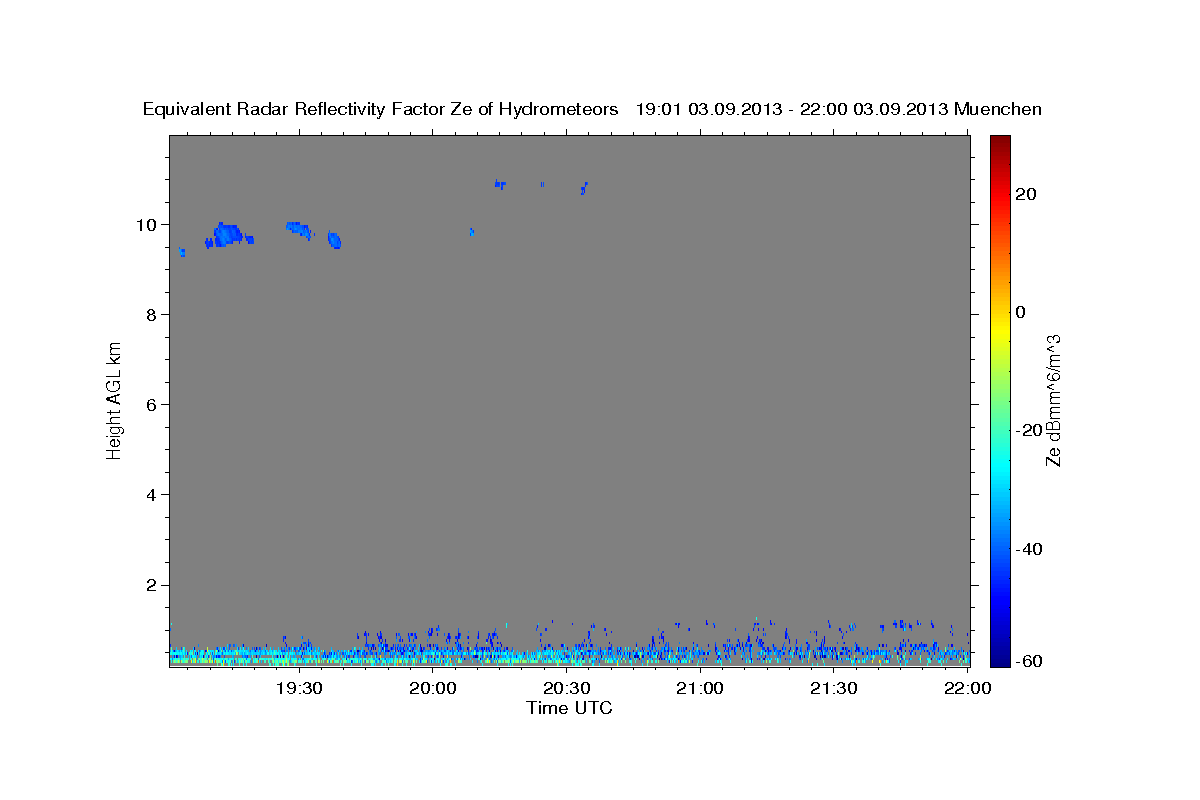Click the 'Height AGL km' axis label

tap(114, 400)
